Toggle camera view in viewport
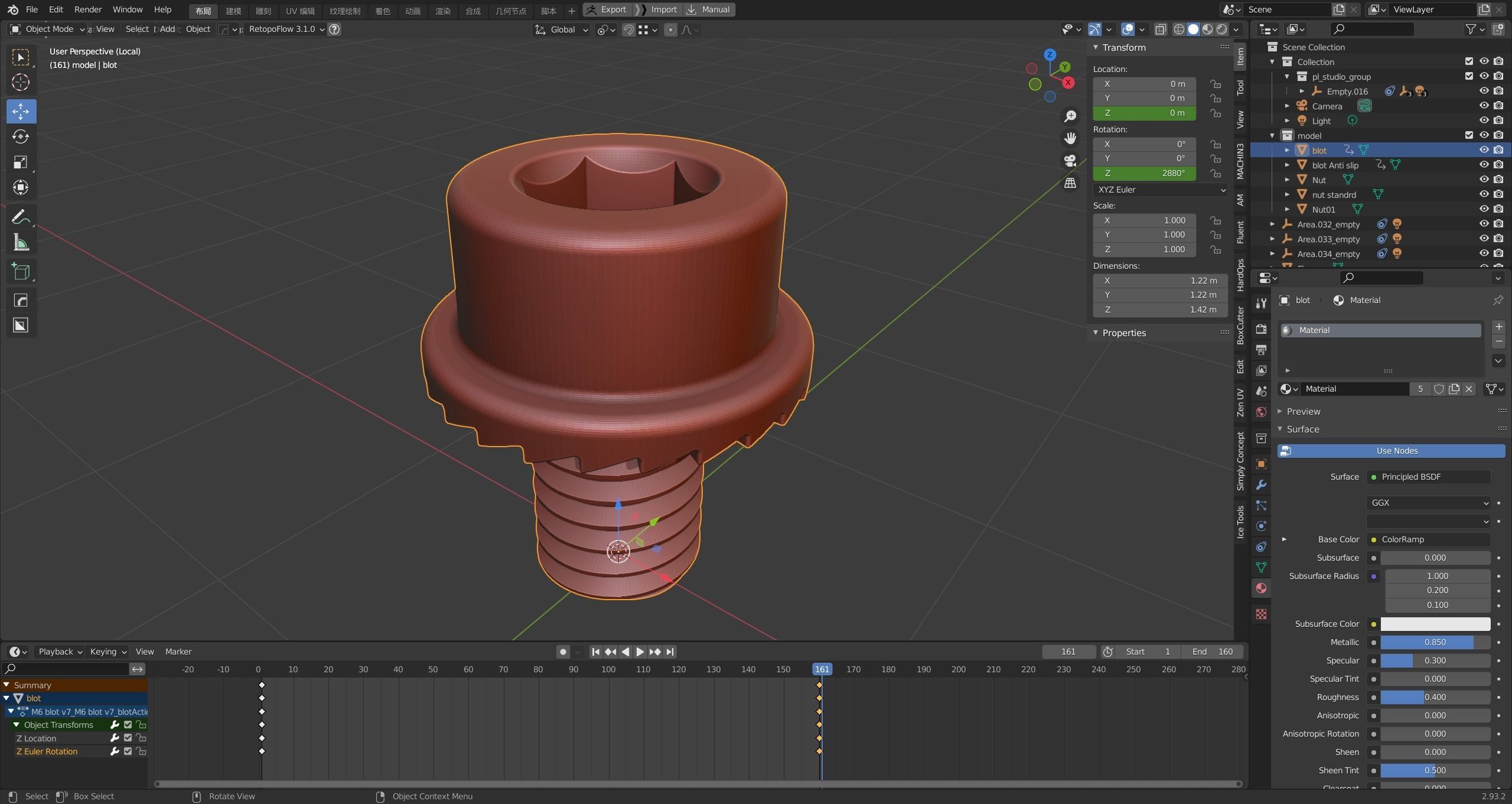This screenshot has width=1512, height=804. pyautogui.click(x=1070, y=161)
